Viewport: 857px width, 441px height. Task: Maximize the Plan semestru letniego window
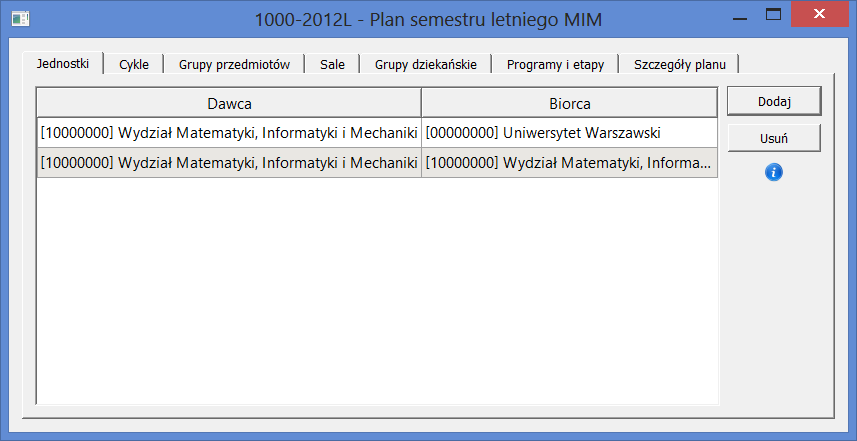point(773,15)
